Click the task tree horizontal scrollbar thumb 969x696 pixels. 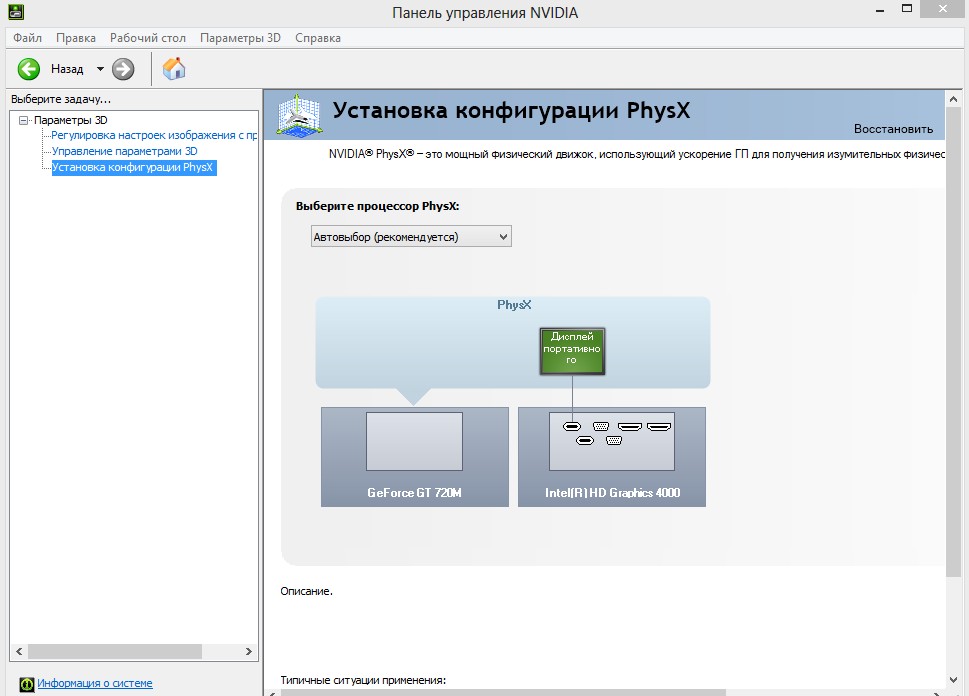(115, 651)
